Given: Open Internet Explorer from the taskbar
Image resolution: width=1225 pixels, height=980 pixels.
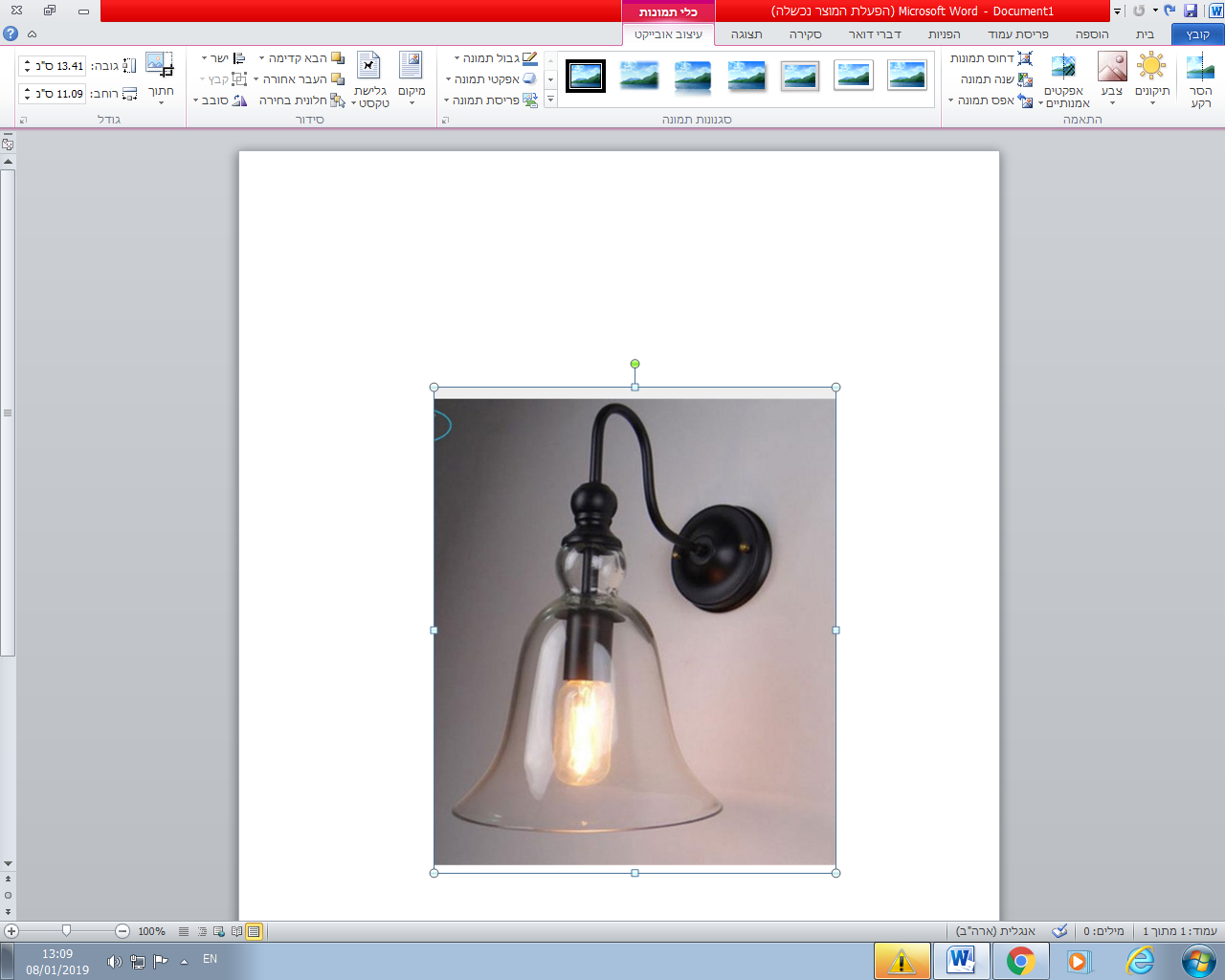Looking at the screenshot, I should coord(1140,961).
